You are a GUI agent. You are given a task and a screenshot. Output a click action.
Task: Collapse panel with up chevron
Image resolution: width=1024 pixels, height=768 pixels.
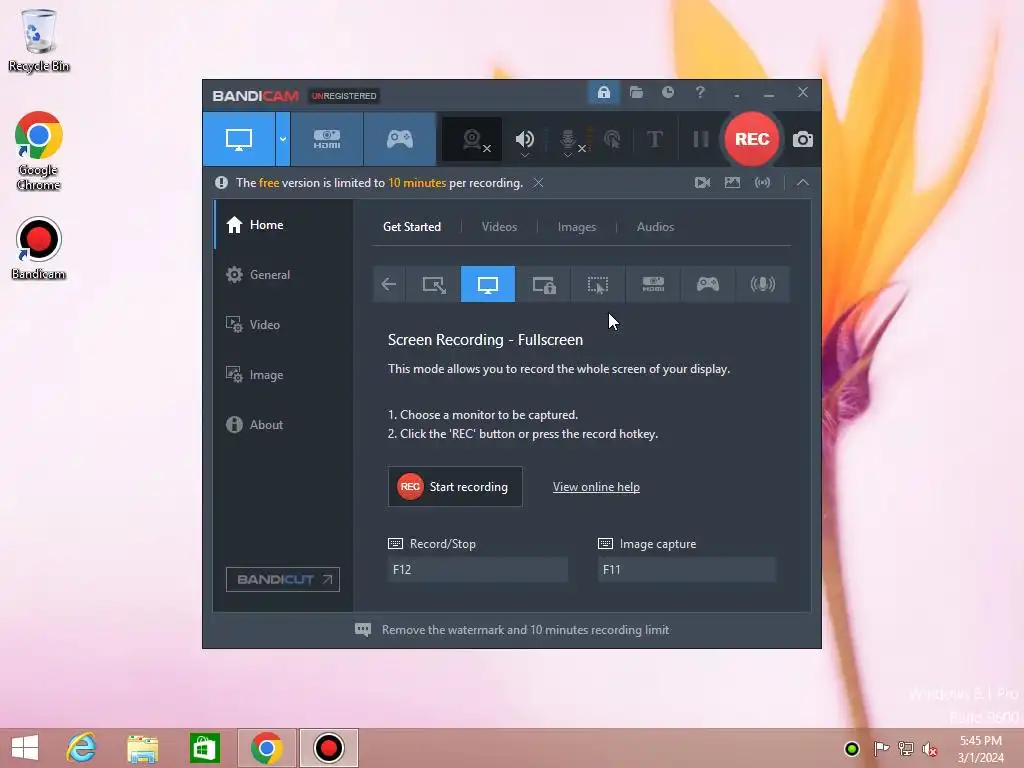(803, 183)
